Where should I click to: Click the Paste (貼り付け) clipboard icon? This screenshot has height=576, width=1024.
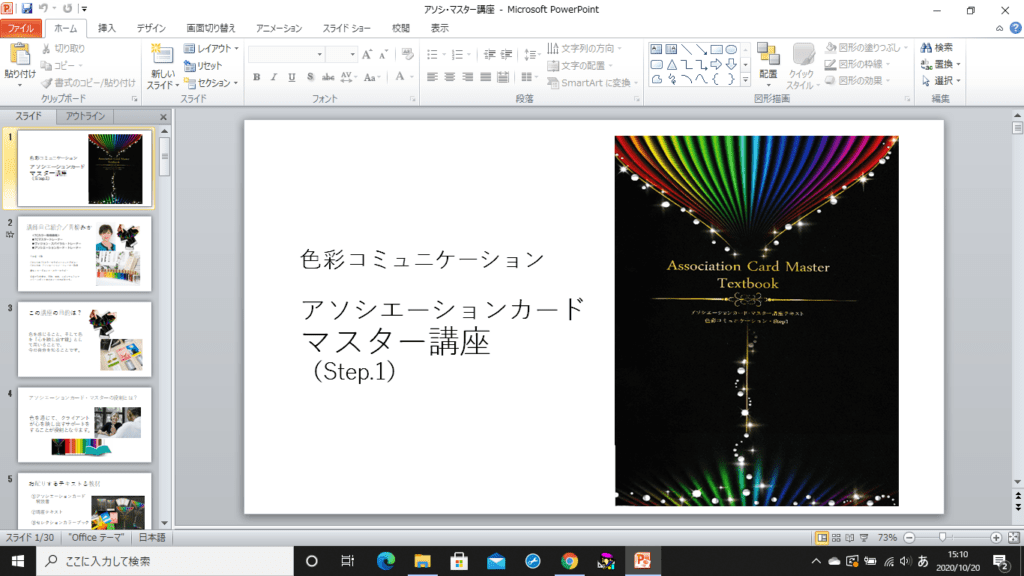click(x=19, y=55)
